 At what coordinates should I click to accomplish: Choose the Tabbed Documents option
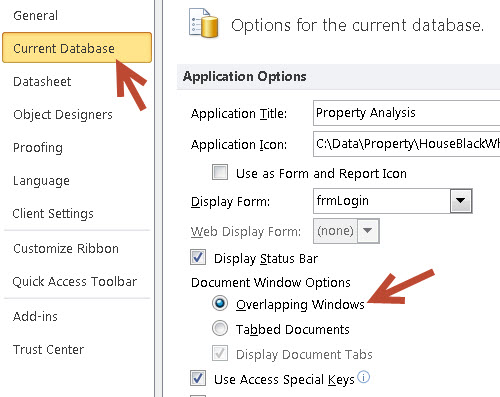tap(220, 328)
